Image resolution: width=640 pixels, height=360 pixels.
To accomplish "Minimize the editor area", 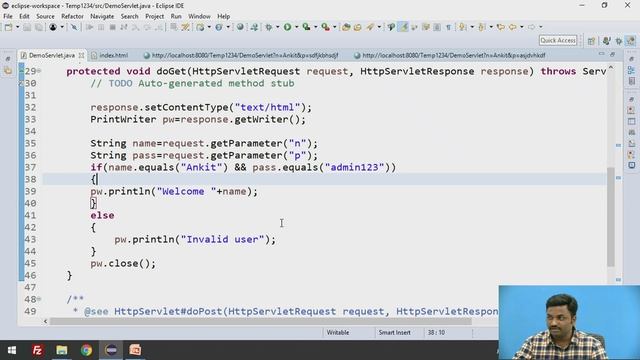I will [601, 54].
